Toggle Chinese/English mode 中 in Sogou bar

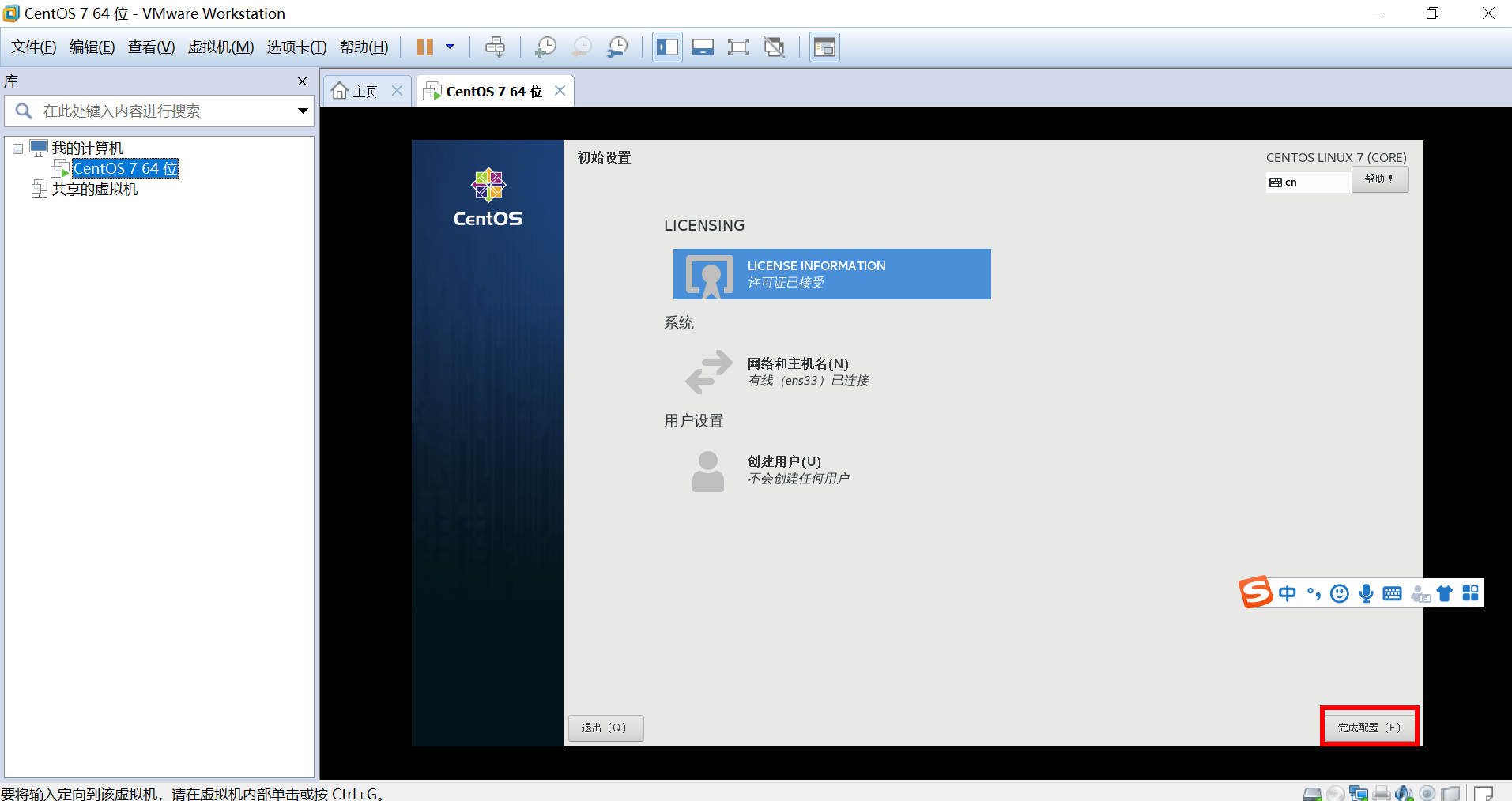click(1288, 593)
